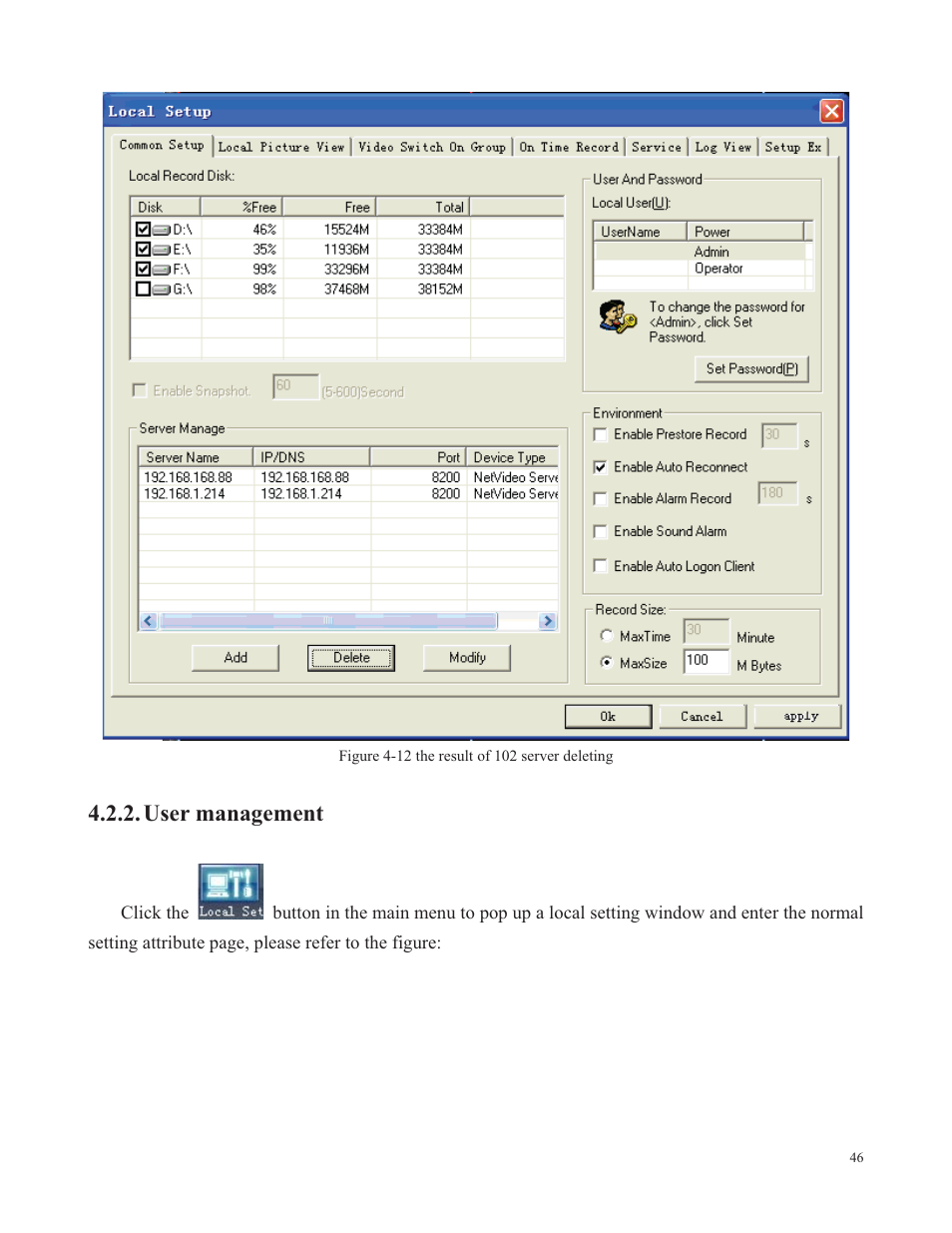Click the user and key password icon

pos(618,317)
